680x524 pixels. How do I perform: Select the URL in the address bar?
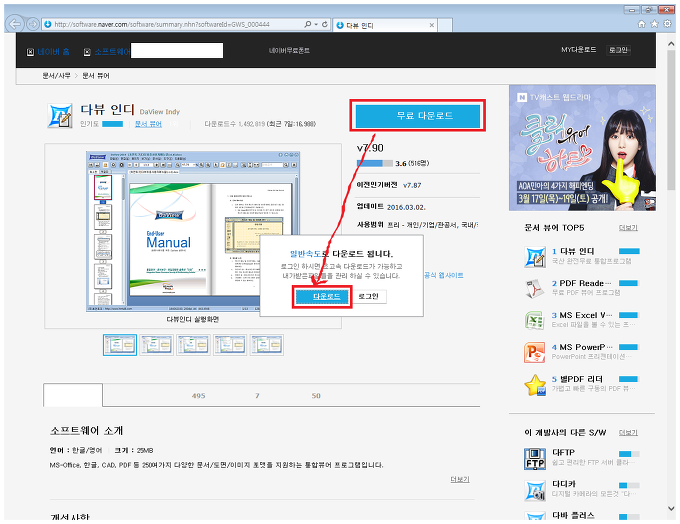162,24
